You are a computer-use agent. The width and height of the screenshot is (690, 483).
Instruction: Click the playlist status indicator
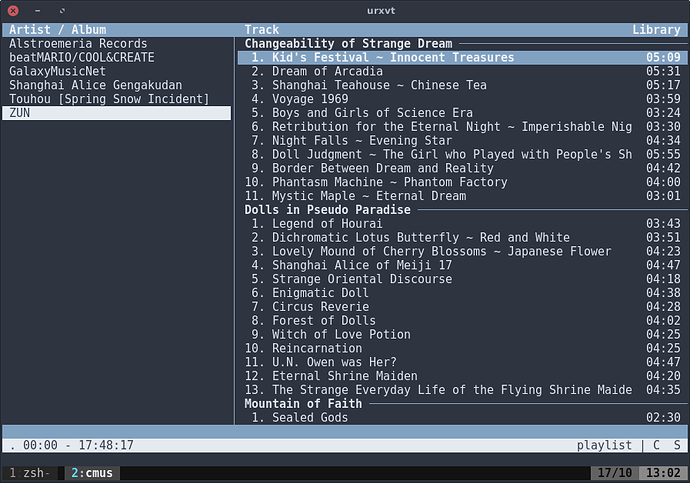(604, 445)
